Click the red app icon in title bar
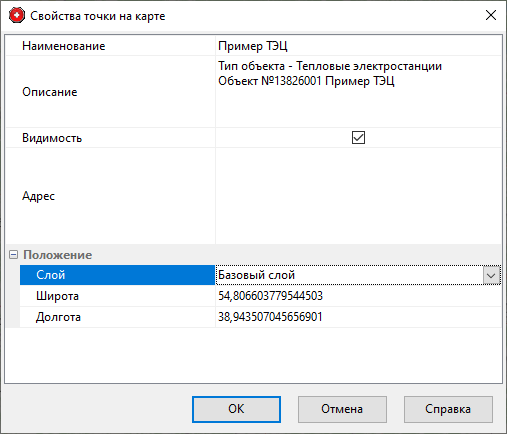507x434 pixels. click(17, 16)
